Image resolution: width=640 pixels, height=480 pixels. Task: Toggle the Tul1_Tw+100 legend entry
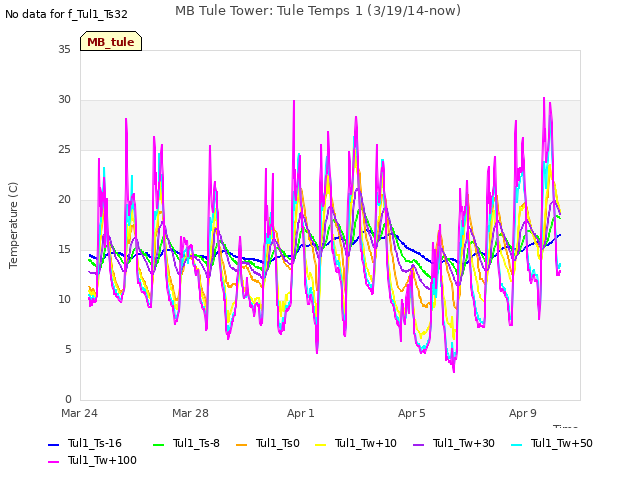point(92,460)
